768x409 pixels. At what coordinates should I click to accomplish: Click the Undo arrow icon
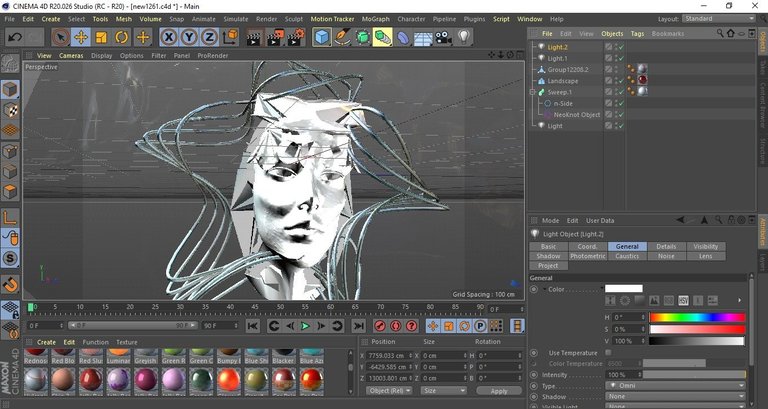click(x=15, y=37)
